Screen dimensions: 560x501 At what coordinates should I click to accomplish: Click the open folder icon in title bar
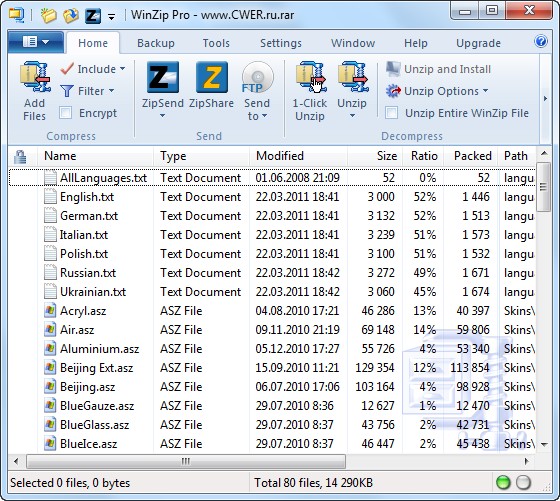(x=71, y=15)
